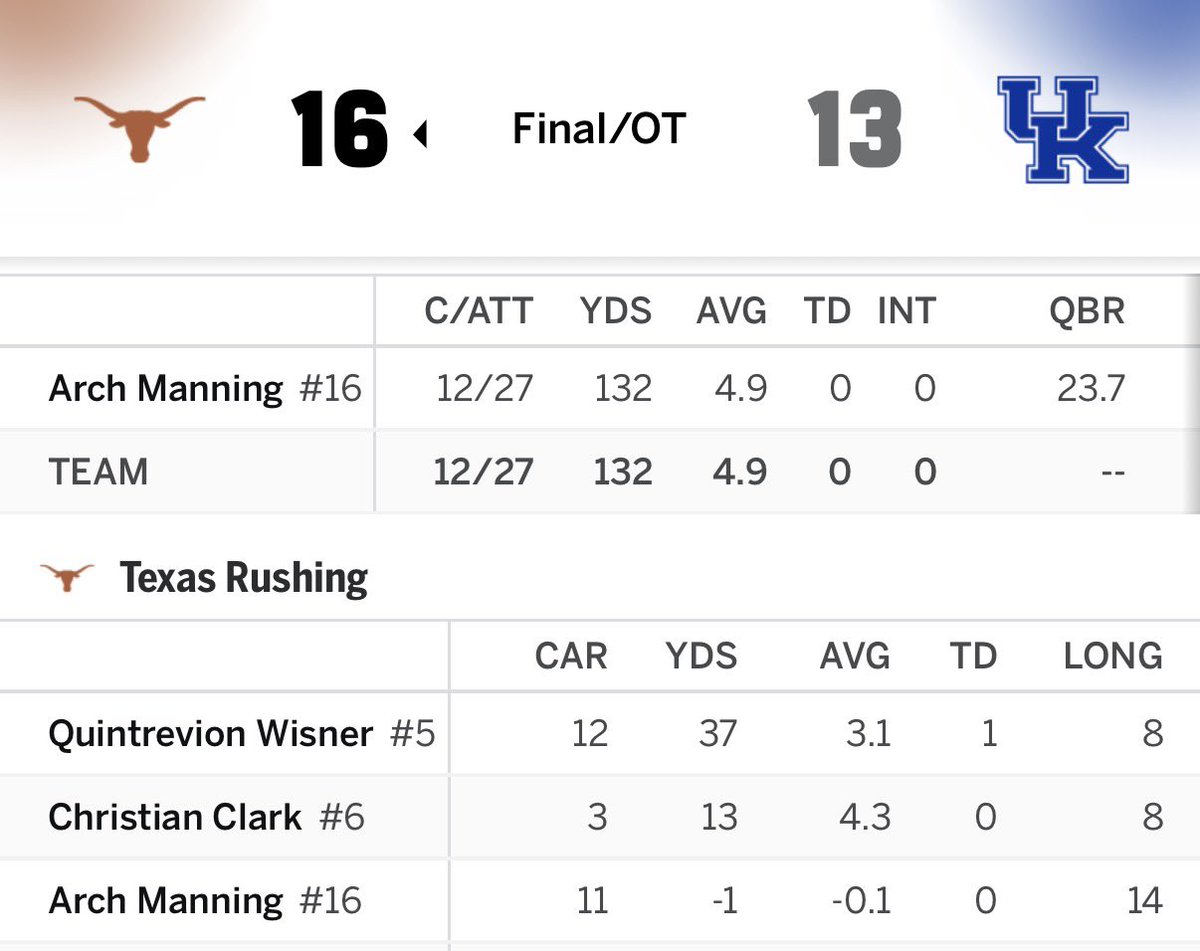Click the CAR rushing column header
The image size is (1200, 951).
point(571,656)
